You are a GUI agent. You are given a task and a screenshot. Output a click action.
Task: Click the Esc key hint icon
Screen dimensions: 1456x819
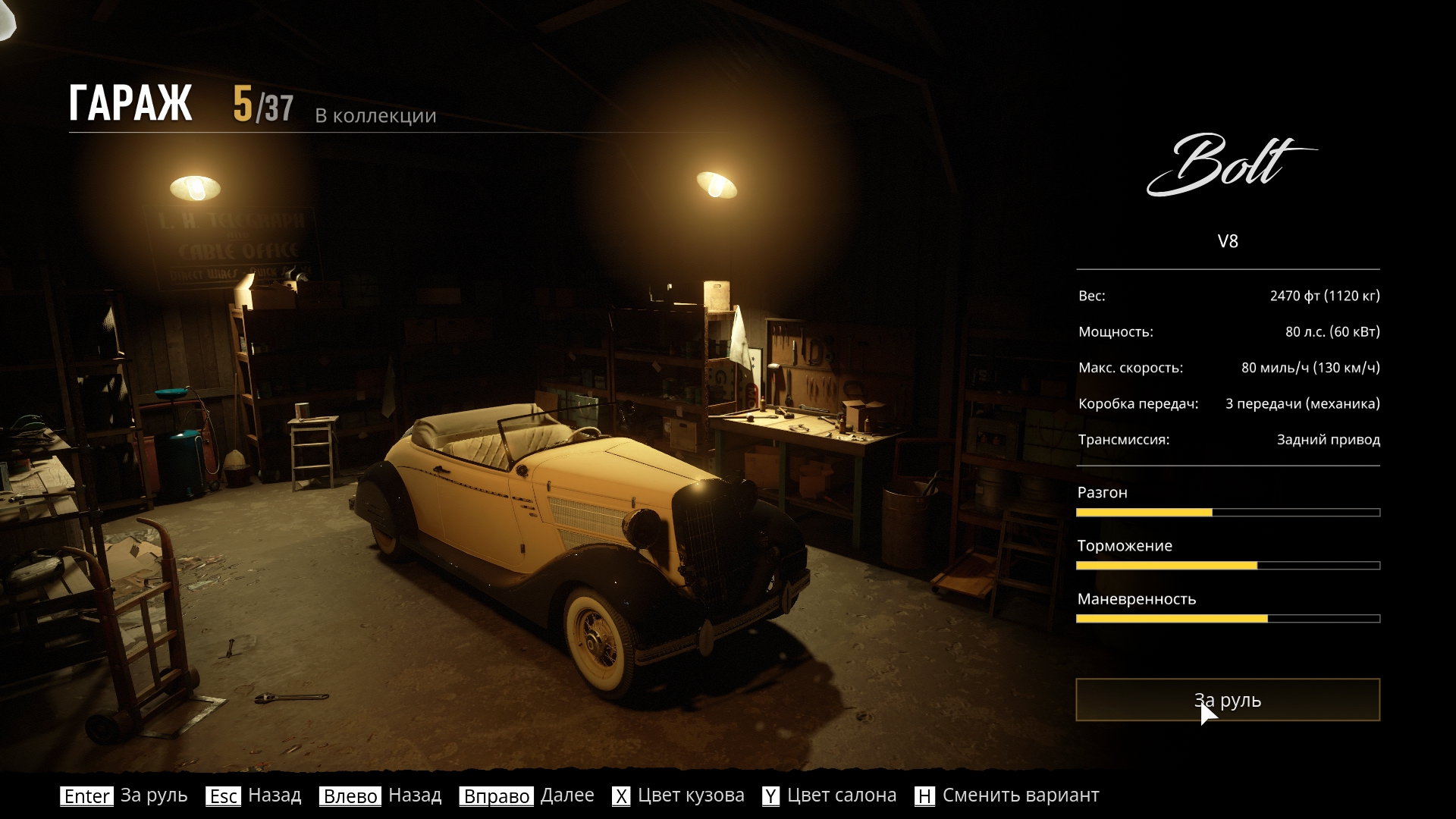pos(224,795)
